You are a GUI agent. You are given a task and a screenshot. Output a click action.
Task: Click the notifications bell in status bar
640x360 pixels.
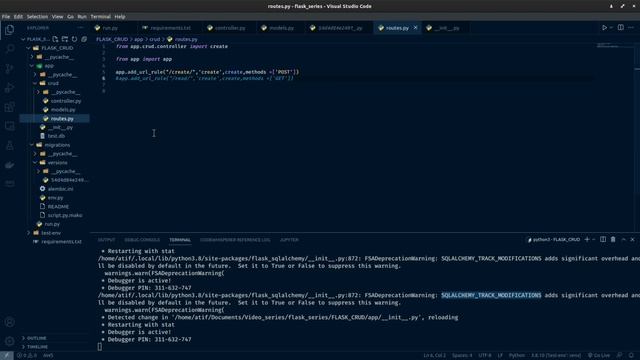tap(631, 356)
